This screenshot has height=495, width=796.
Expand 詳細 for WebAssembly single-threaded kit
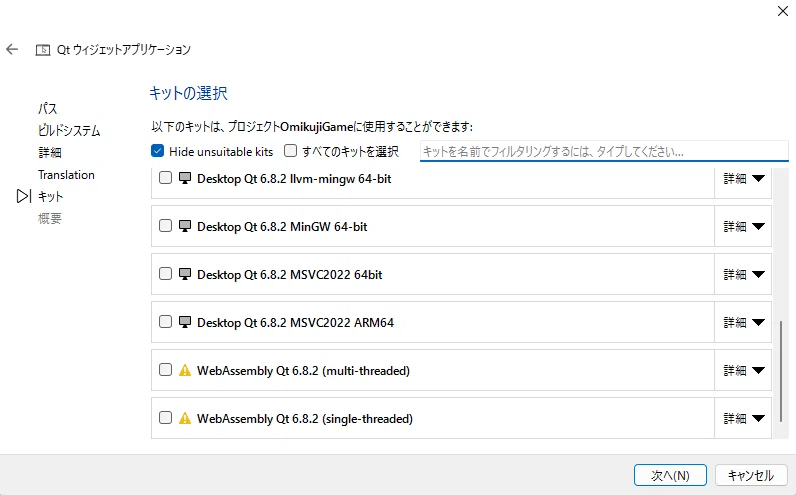pyautogui.click(x=743, y=418)
